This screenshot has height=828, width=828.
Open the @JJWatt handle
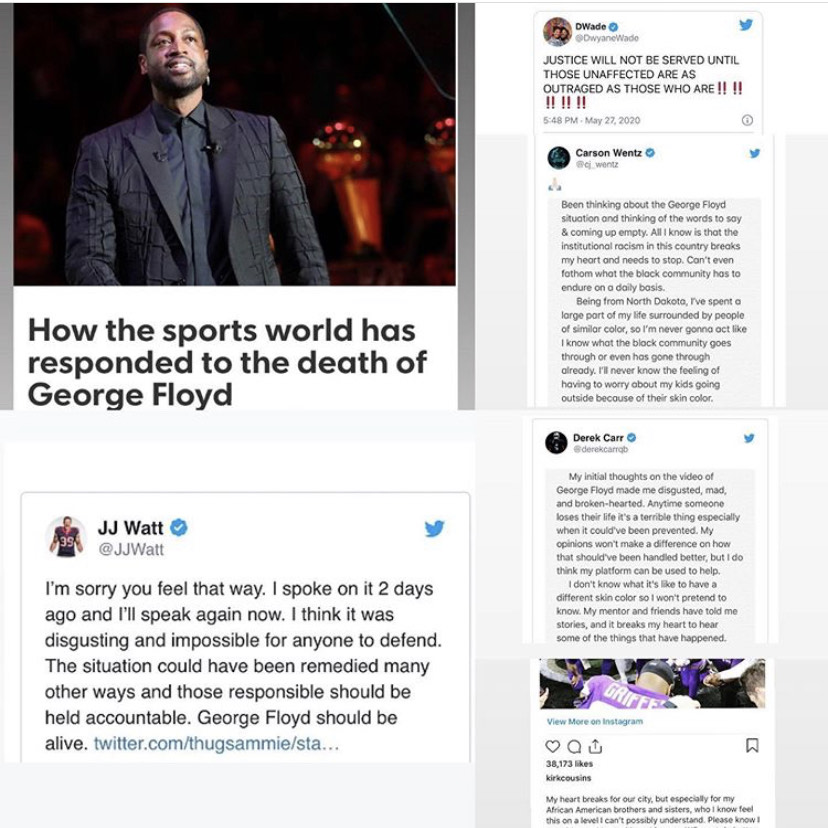click(131, 550)
